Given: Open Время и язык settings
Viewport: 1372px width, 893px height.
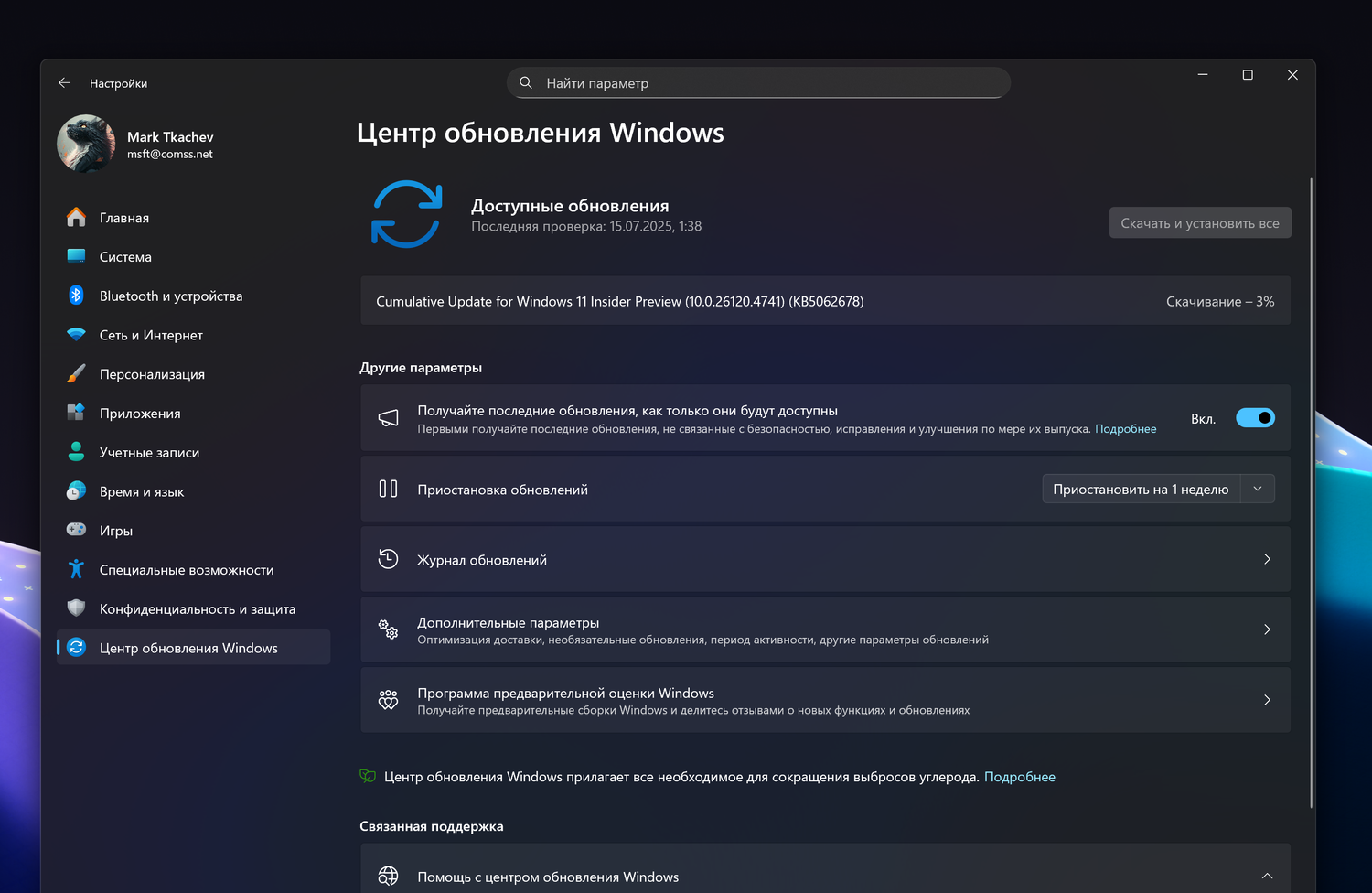Looking at the screenshot, I should (193, 491).
